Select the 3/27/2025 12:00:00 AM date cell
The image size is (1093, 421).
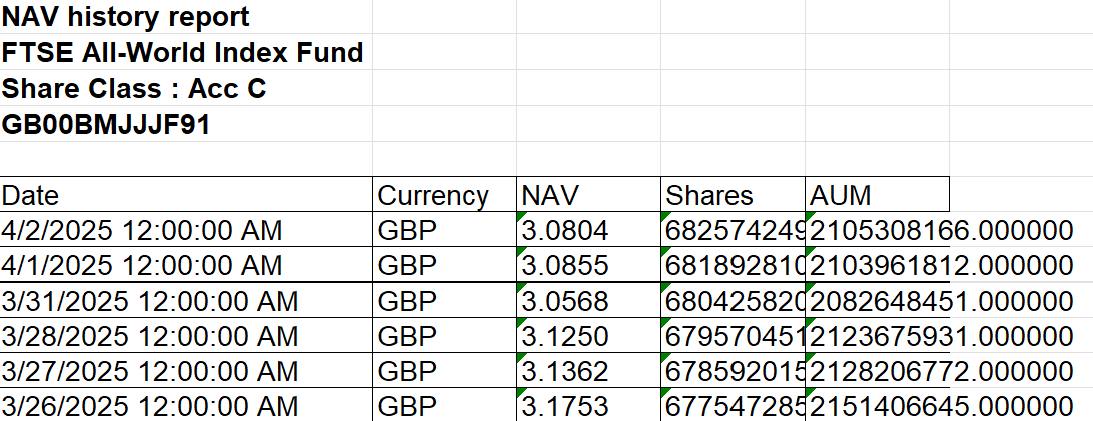186,371
